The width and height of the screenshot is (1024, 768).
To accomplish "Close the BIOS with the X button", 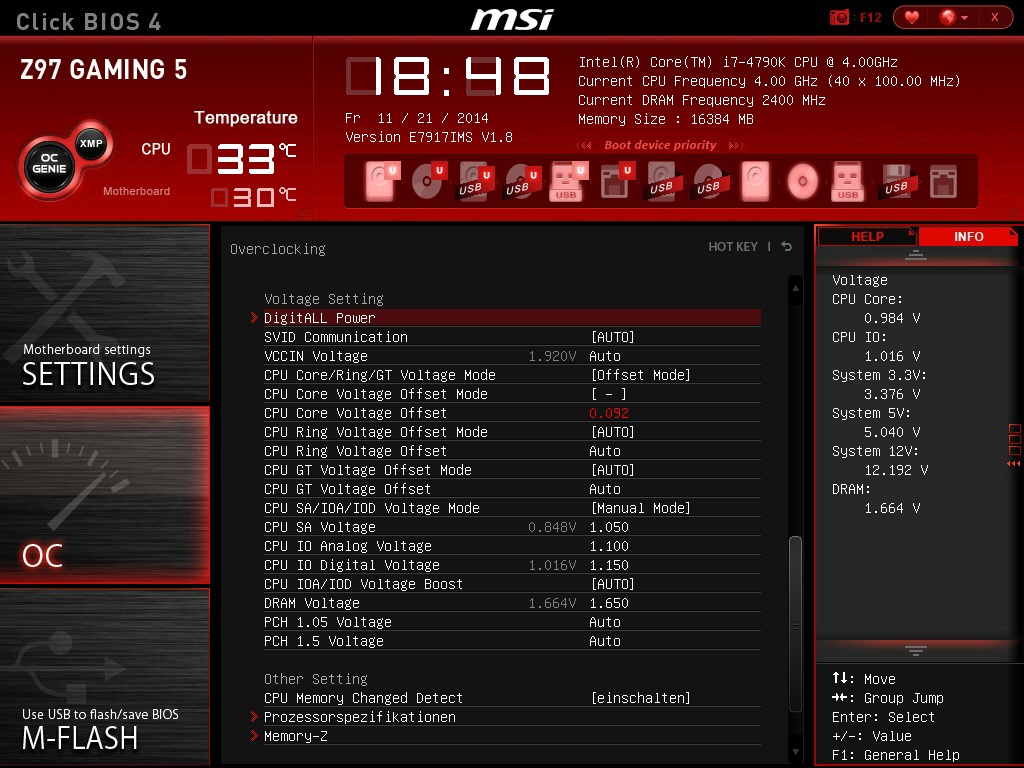I will click(995, 18).
